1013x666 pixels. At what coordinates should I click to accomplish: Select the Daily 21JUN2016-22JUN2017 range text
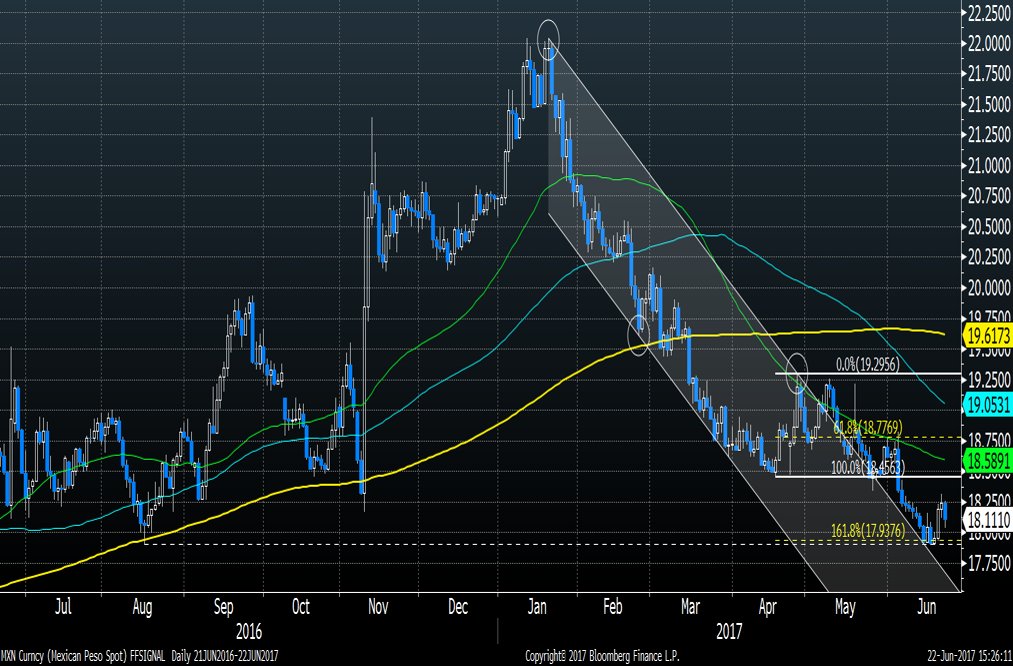click(225, 656)
